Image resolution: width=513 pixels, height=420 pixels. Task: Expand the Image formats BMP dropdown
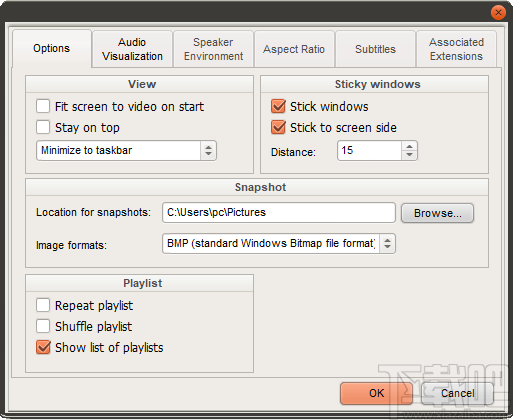(x=279, y=243)
